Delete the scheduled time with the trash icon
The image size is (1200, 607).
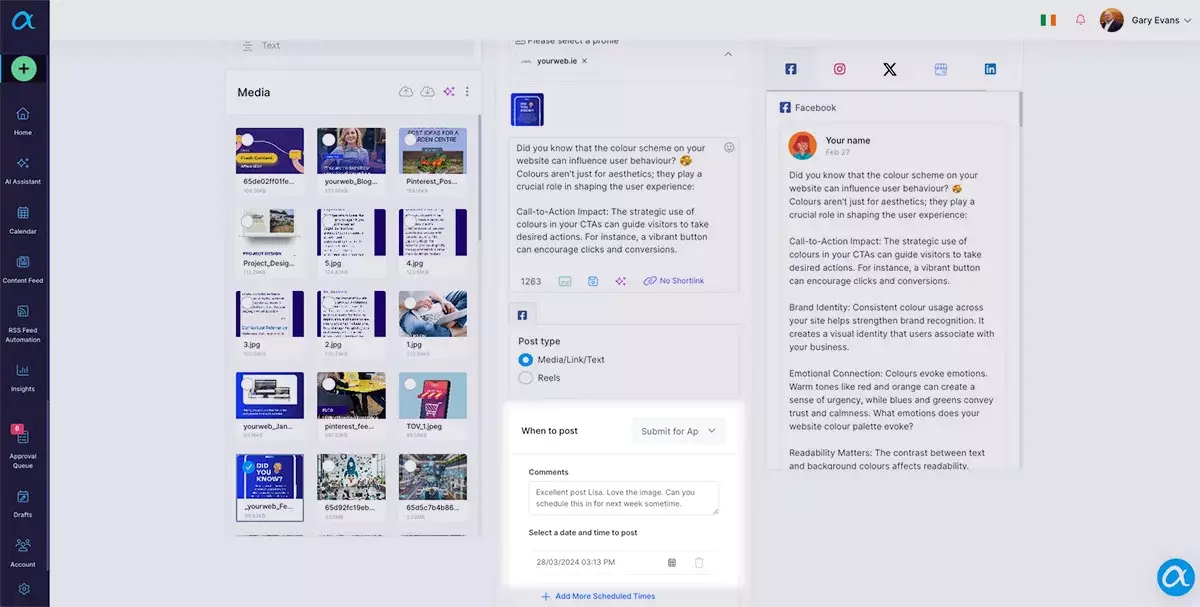click(699, 563)
